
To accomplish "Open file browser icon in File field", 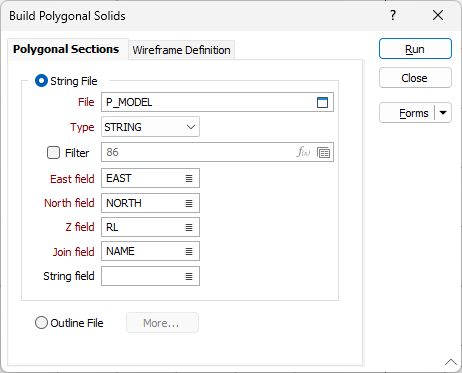I will [x=322, y=102].
